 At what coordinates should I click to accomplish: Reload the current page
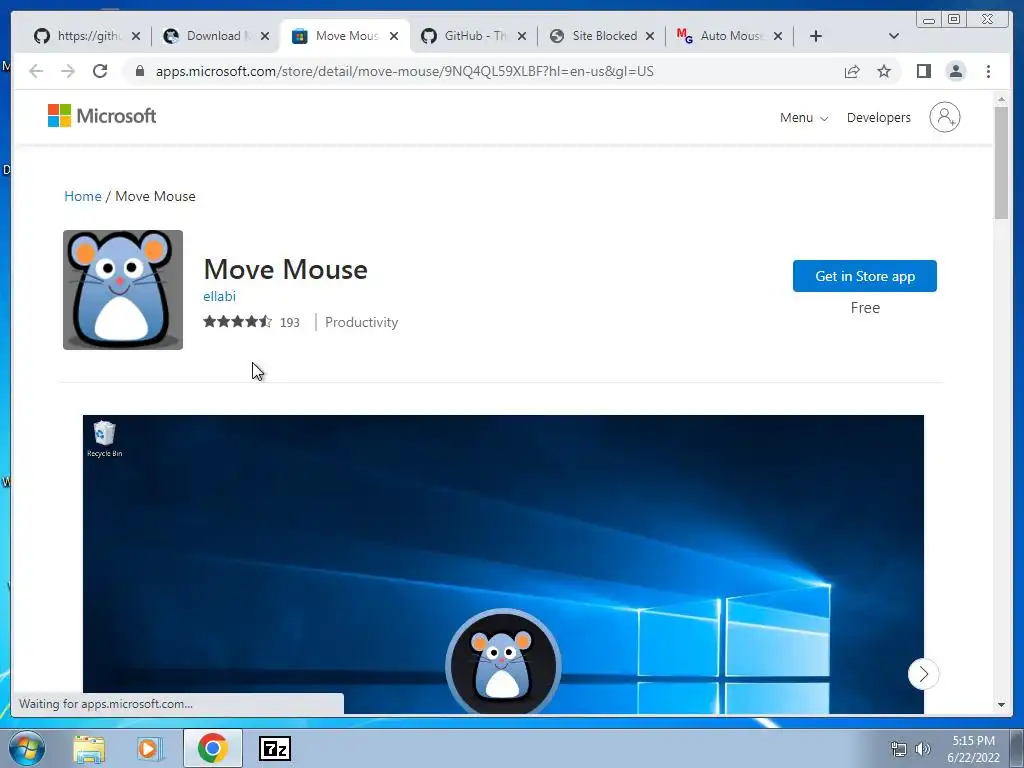(x=100, y=71)
